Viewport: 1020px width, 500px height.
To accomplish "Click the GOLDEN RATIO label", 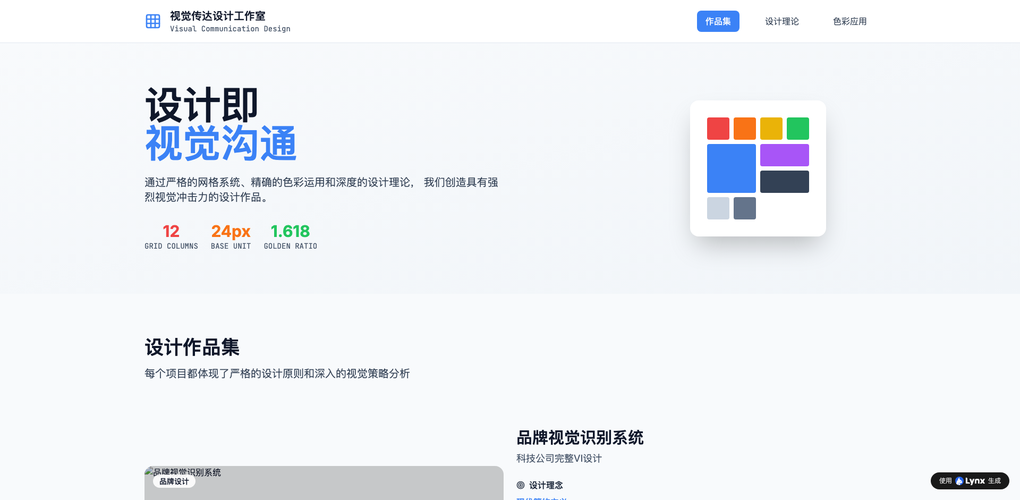I will [291, 246].
